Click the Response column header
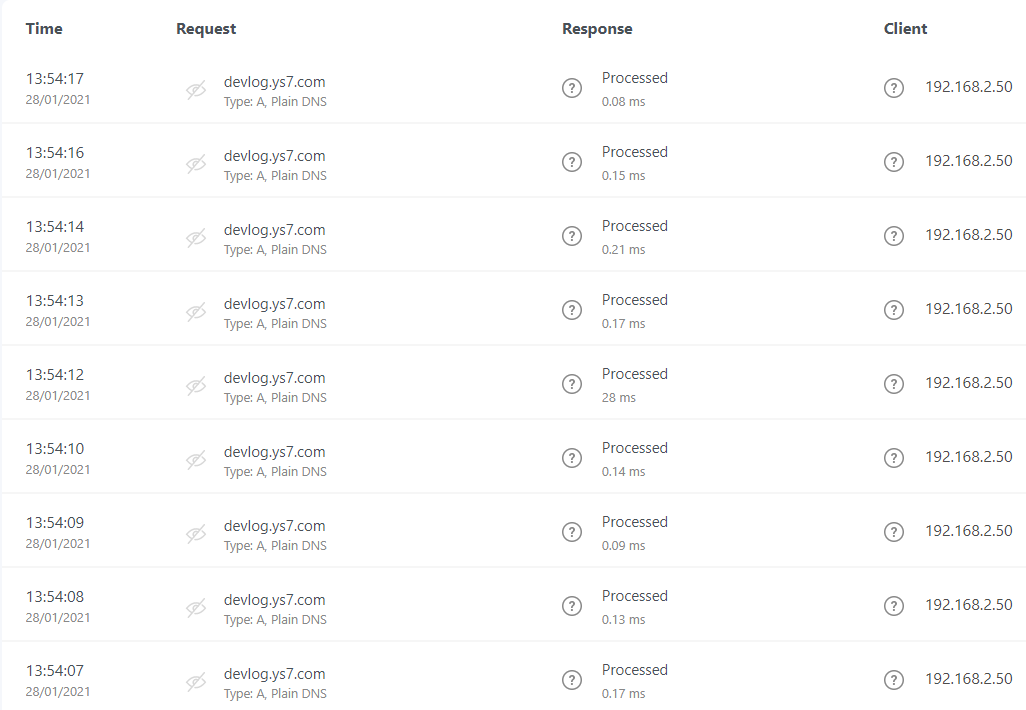Screen dimensions: 1026x710 point(597,29)
